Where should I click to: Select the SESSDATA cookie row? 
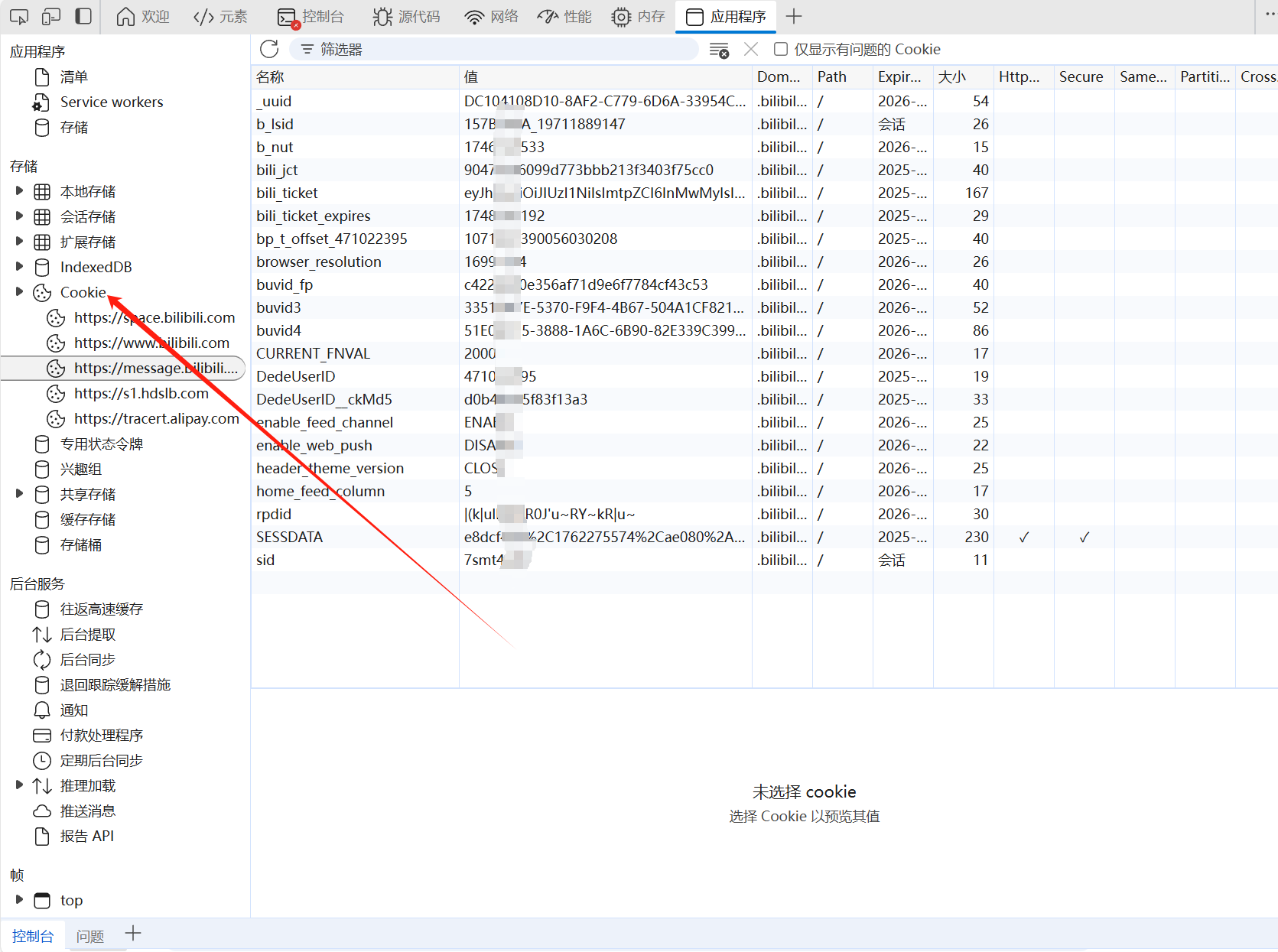point(290,538)
